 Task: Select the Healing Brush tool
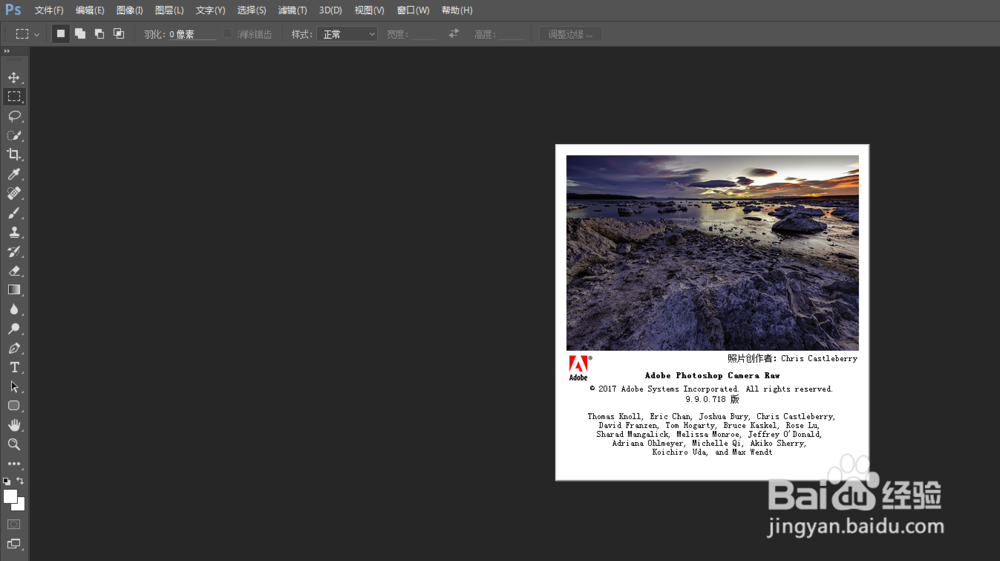(x=14, y=193)
